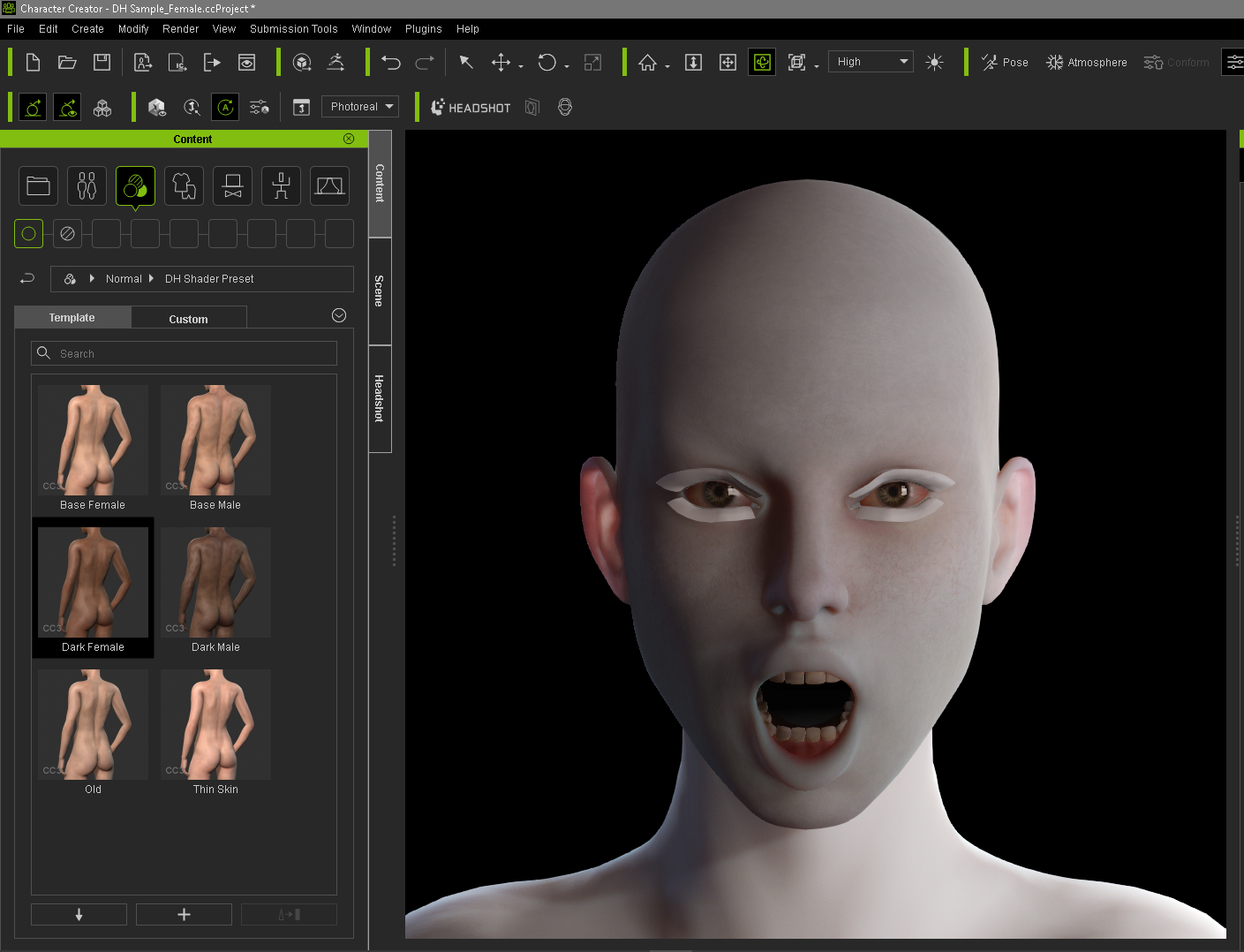
Task: Expand move tool options arrow
Action: tap(521, 66)
